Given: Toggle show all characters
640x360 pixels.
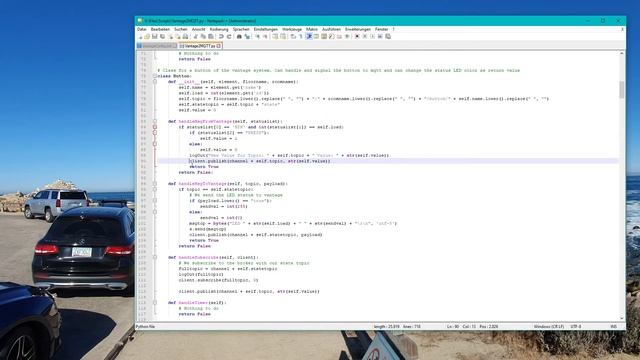Looking at the screenshot, I should coord(300,36).
